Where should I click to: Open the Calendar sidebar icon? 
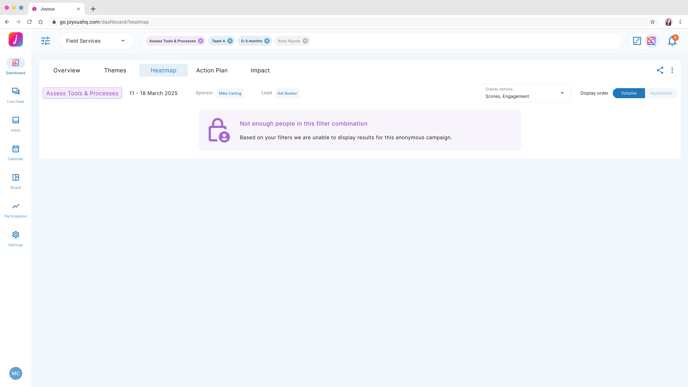(15, 149)
